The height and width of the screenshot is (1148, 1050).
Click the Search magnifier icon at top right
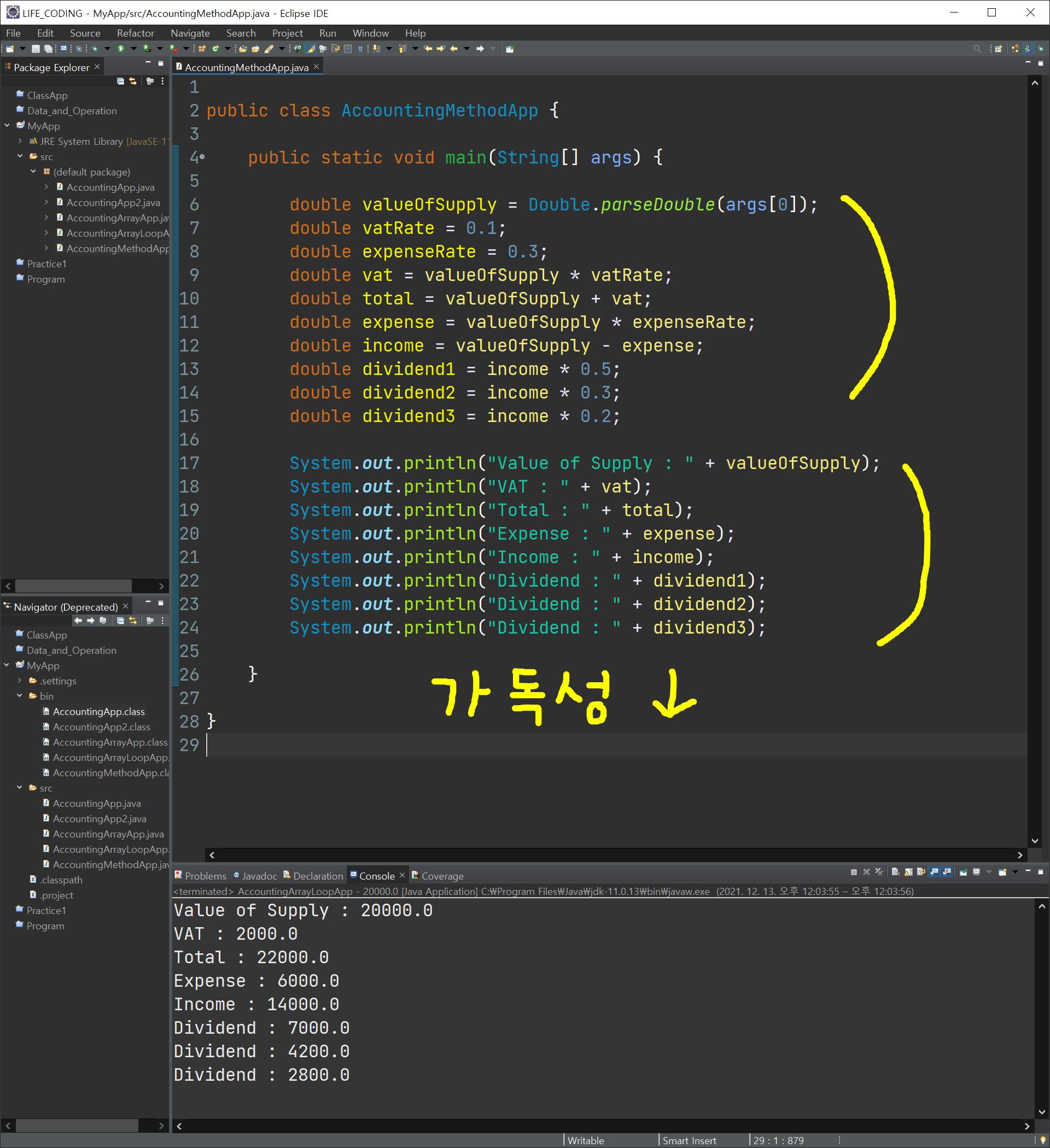[x=977, y=49]
